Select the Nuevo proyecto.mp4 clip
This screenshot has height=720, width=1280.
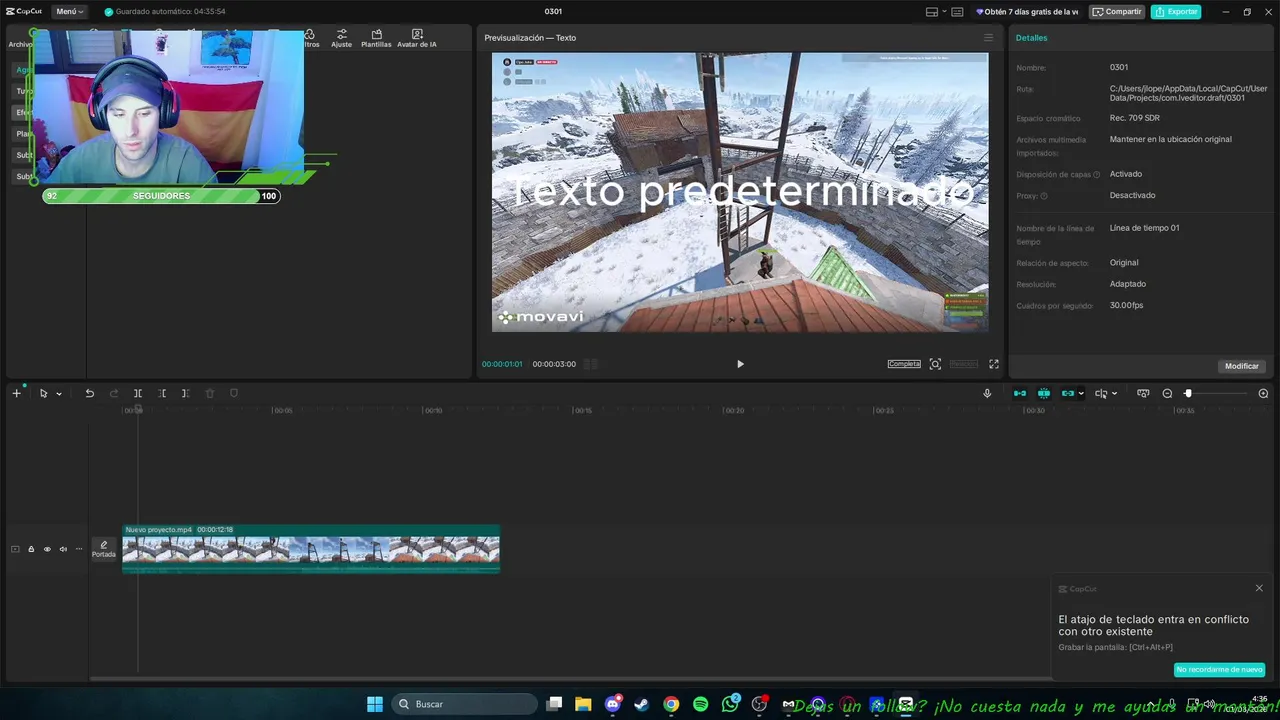(x=311, y=549)
